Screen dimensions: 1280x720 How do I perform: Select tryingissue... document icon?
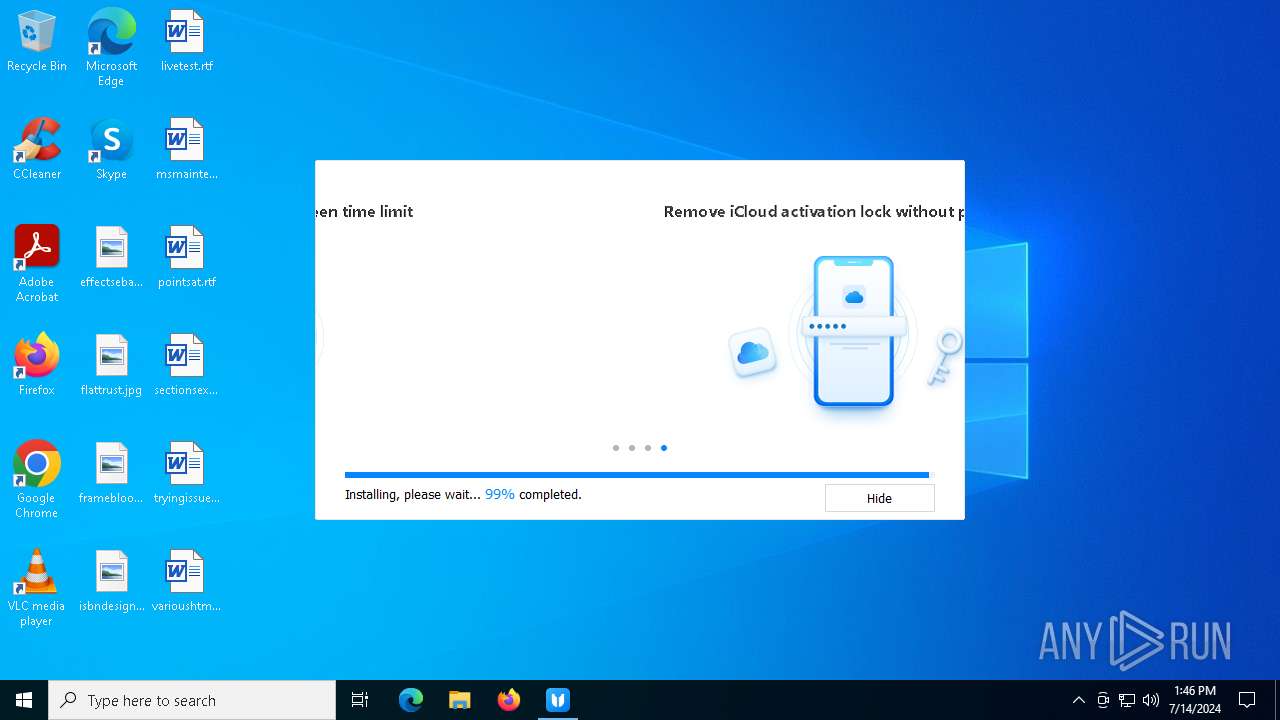click(x=186, y=474)
